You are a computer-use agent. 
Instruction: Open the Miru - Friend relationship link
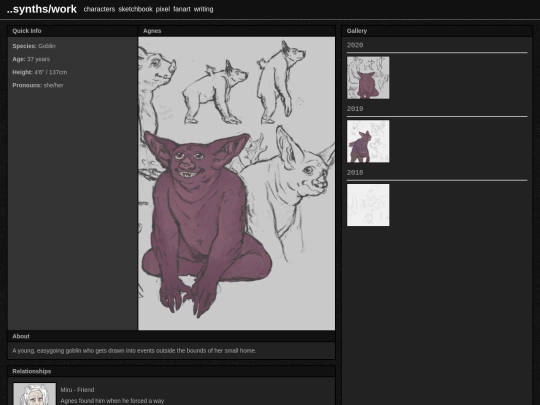click(77, 390)
